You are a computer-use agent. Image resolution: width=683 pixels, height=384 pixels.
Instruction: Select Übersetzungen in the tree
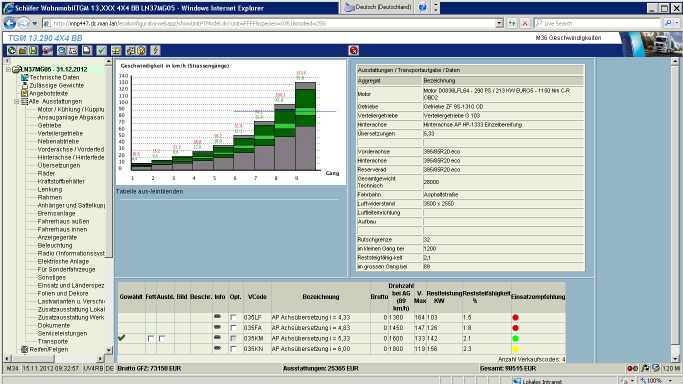pos(59,165)
